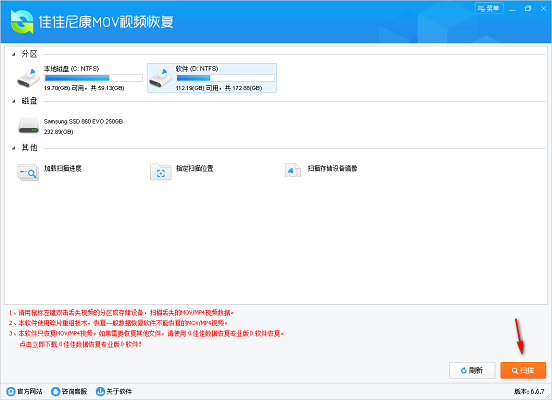The height and width of the screenshot is (400, 552).
Task: Click the 刷新 refresh button
Action: coord(472,370)
